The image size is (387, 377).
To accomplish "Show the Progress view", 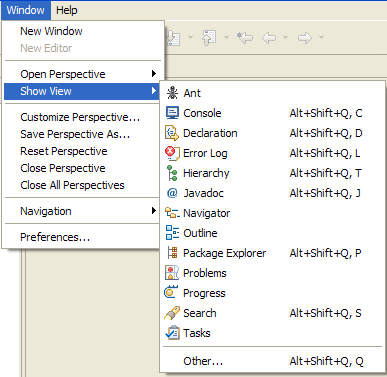I will point(272,293).
